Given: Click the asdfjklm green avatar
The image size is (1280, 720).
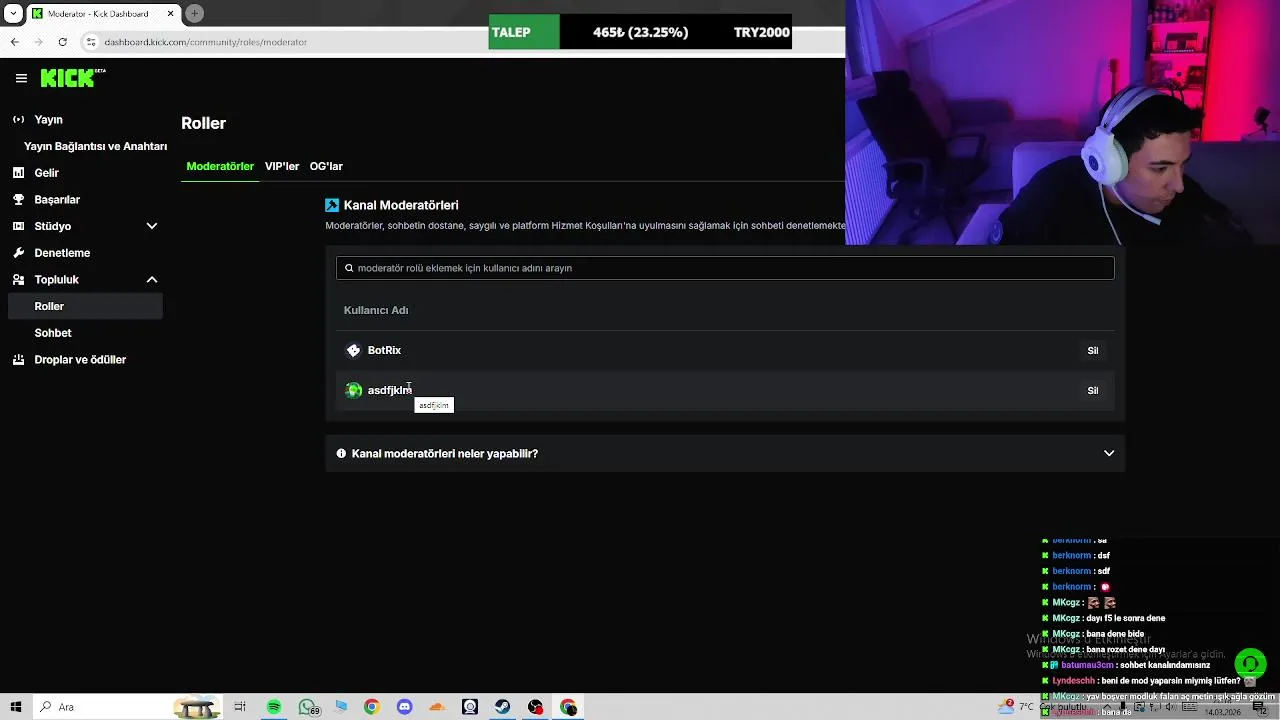Looking at the screenshot, I should [x=353, y=390].
